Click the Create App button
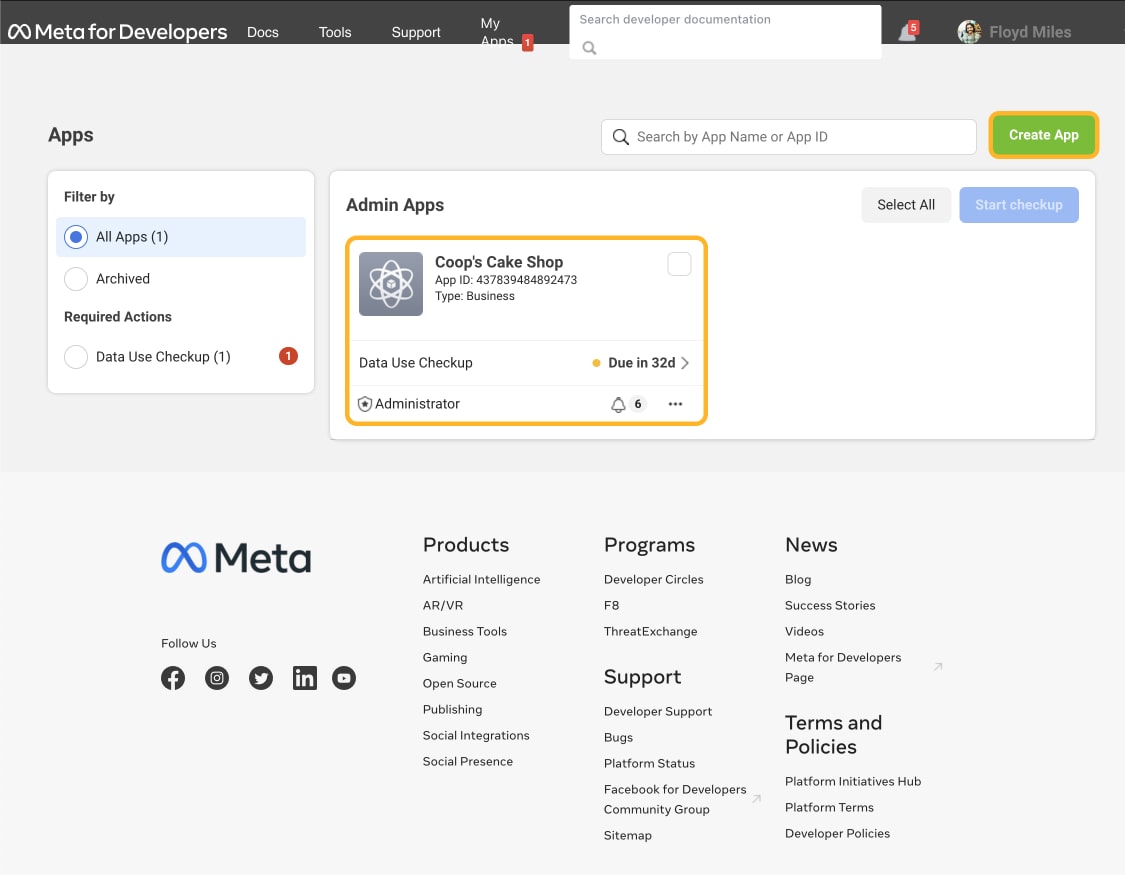This screenshot has height=876, width=1125. (1043, 135)
